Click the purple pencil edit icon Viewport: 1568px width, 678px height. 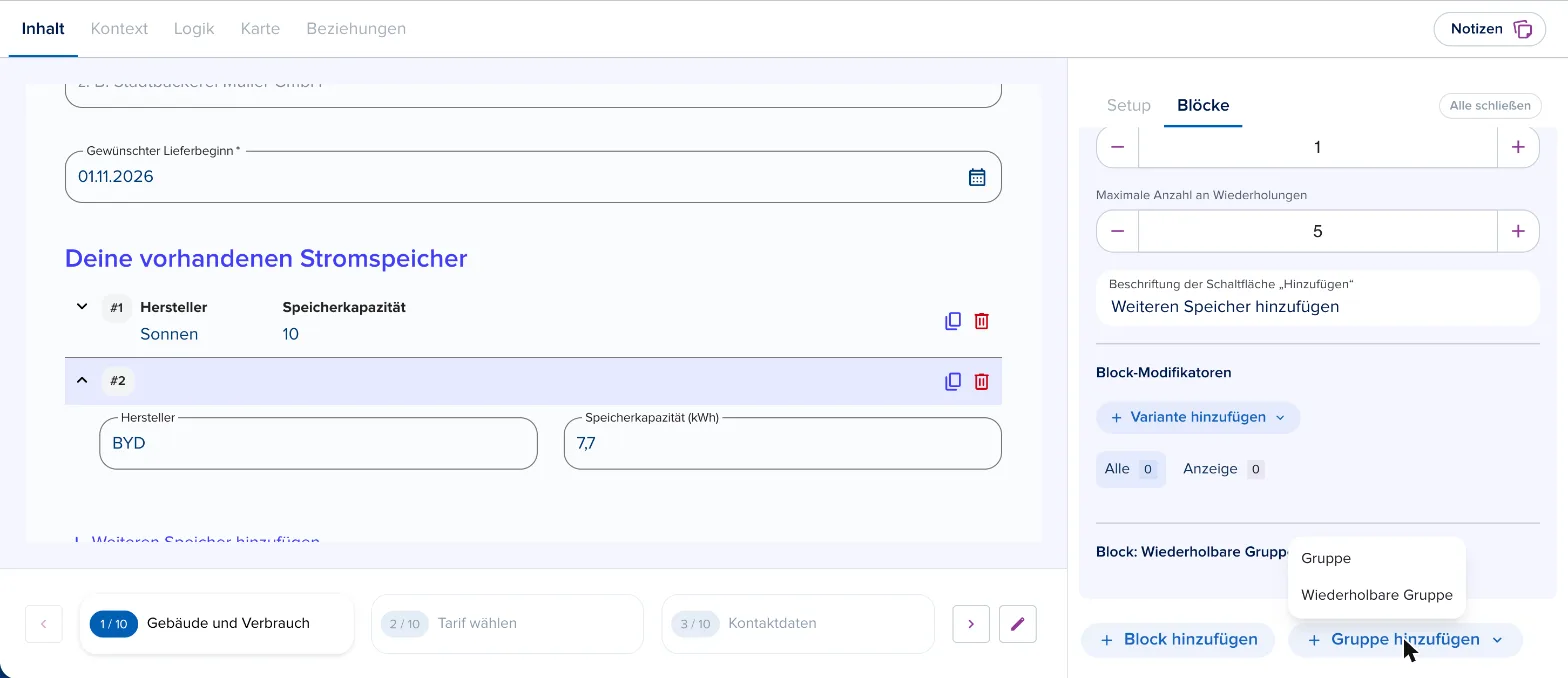click(1018, 624)
